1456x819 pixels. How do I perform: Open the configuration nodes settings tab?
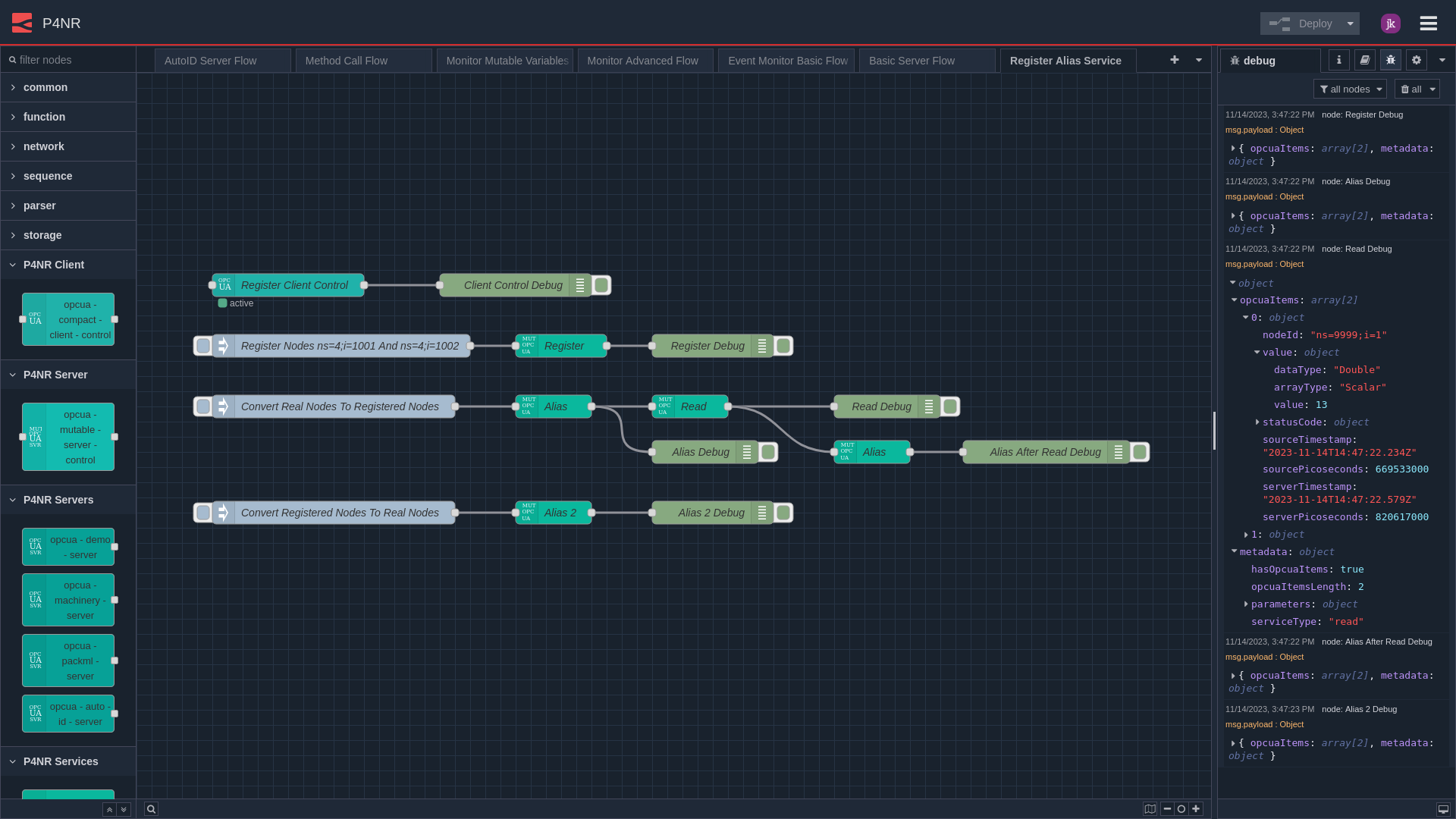[x=1416, y=60]
